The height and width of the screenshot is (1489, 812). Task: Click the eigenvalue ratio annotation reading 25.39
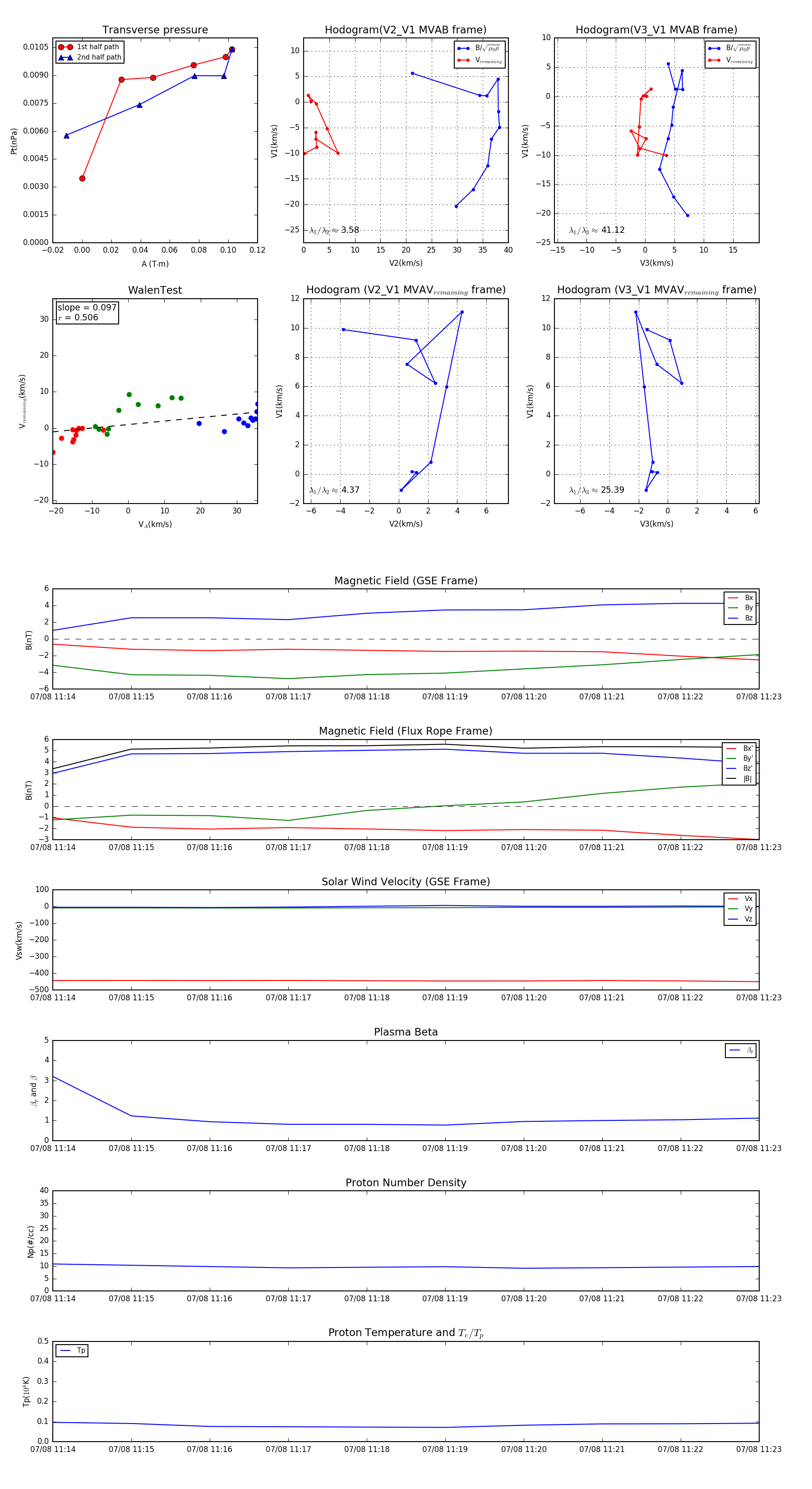click(596, 490)
